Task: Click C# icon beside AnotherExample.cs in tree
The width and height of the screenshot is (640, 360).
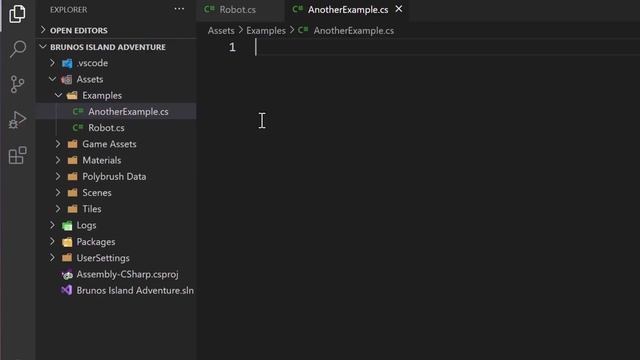Action: pyautogui.click(x=78, y=111)
